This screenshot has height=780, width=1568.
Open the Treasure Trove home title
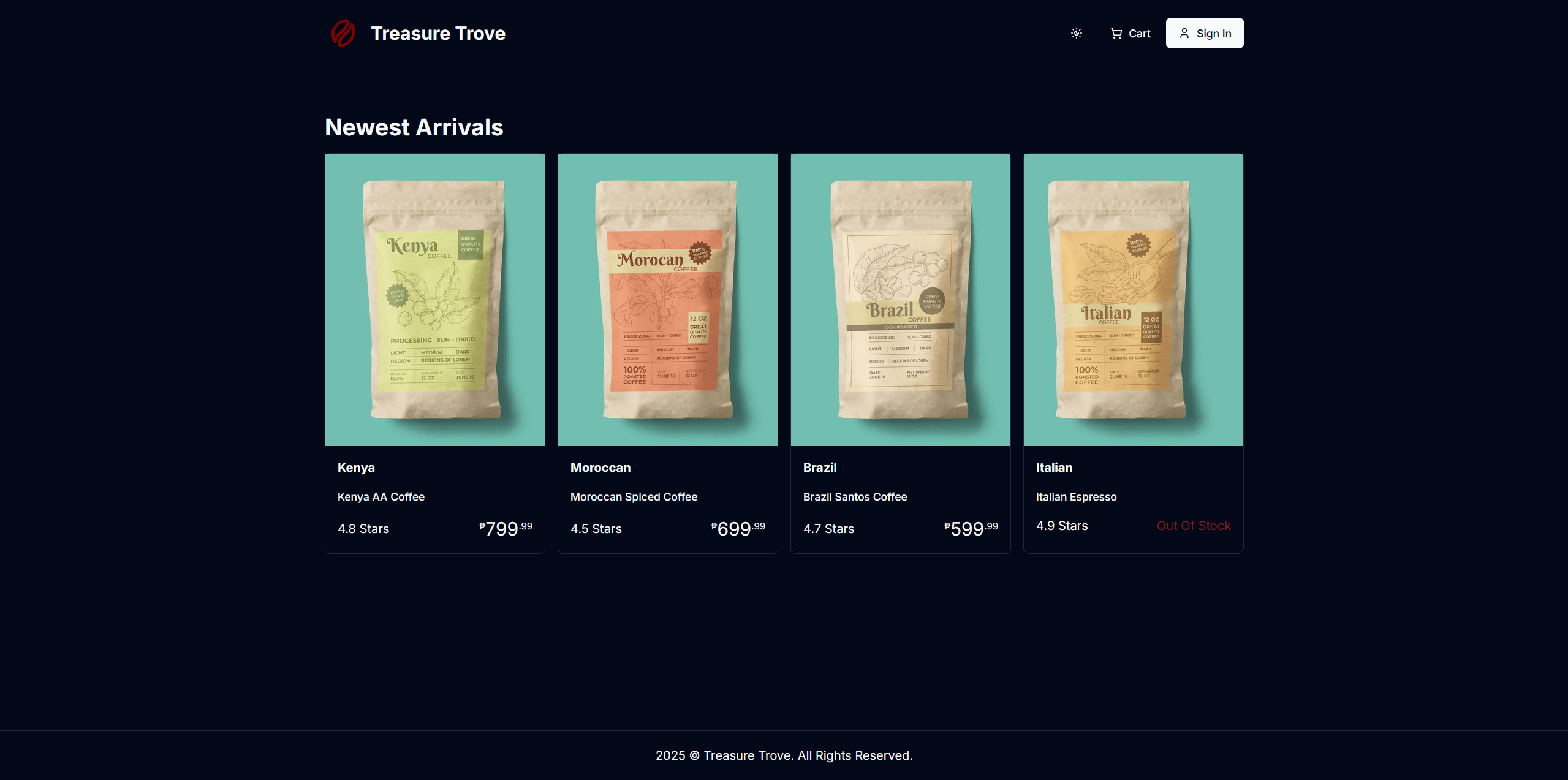tap(437, 33)
